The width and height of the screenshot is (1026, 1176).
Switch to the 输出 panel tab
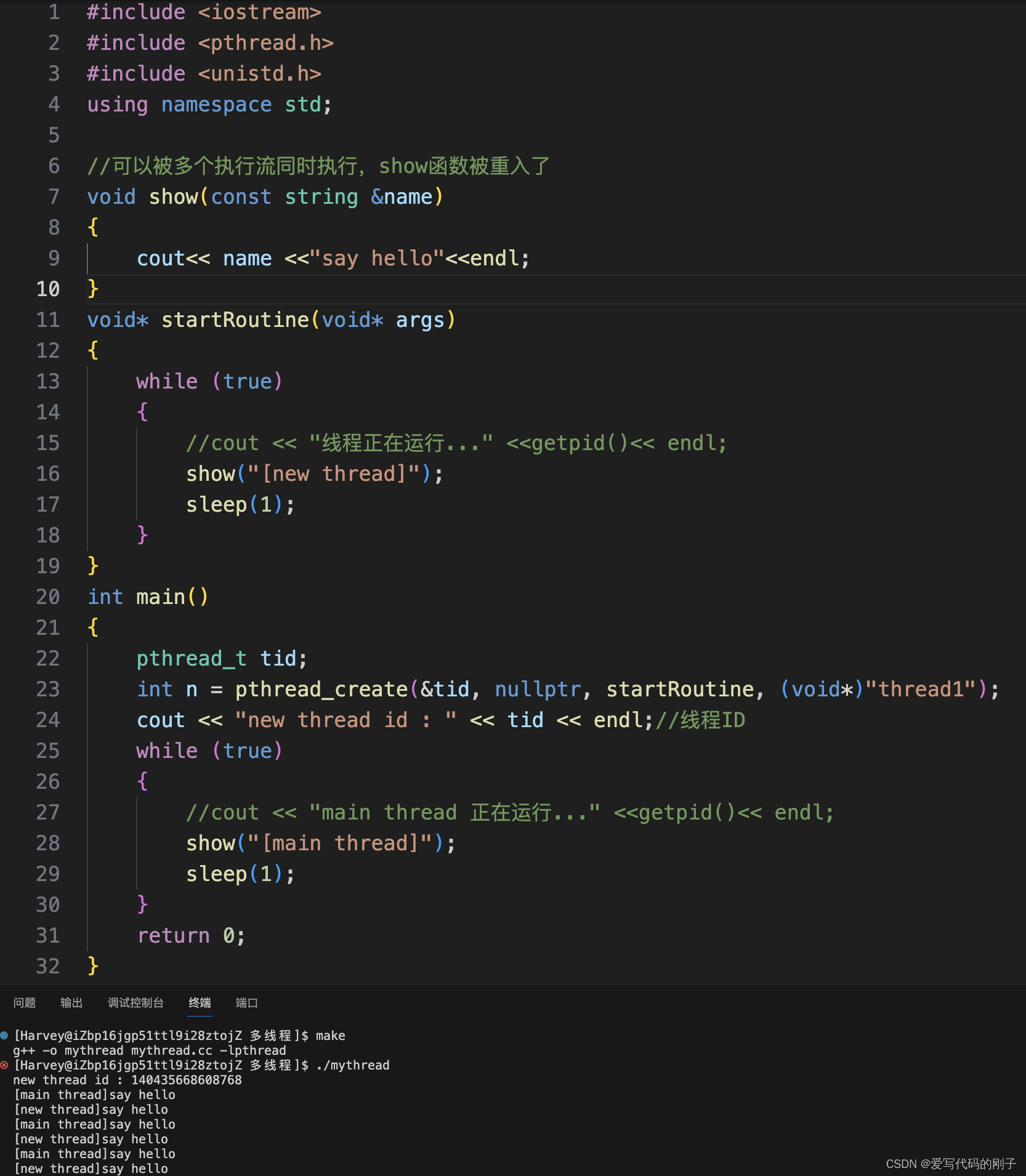[x=71, y=1003]
